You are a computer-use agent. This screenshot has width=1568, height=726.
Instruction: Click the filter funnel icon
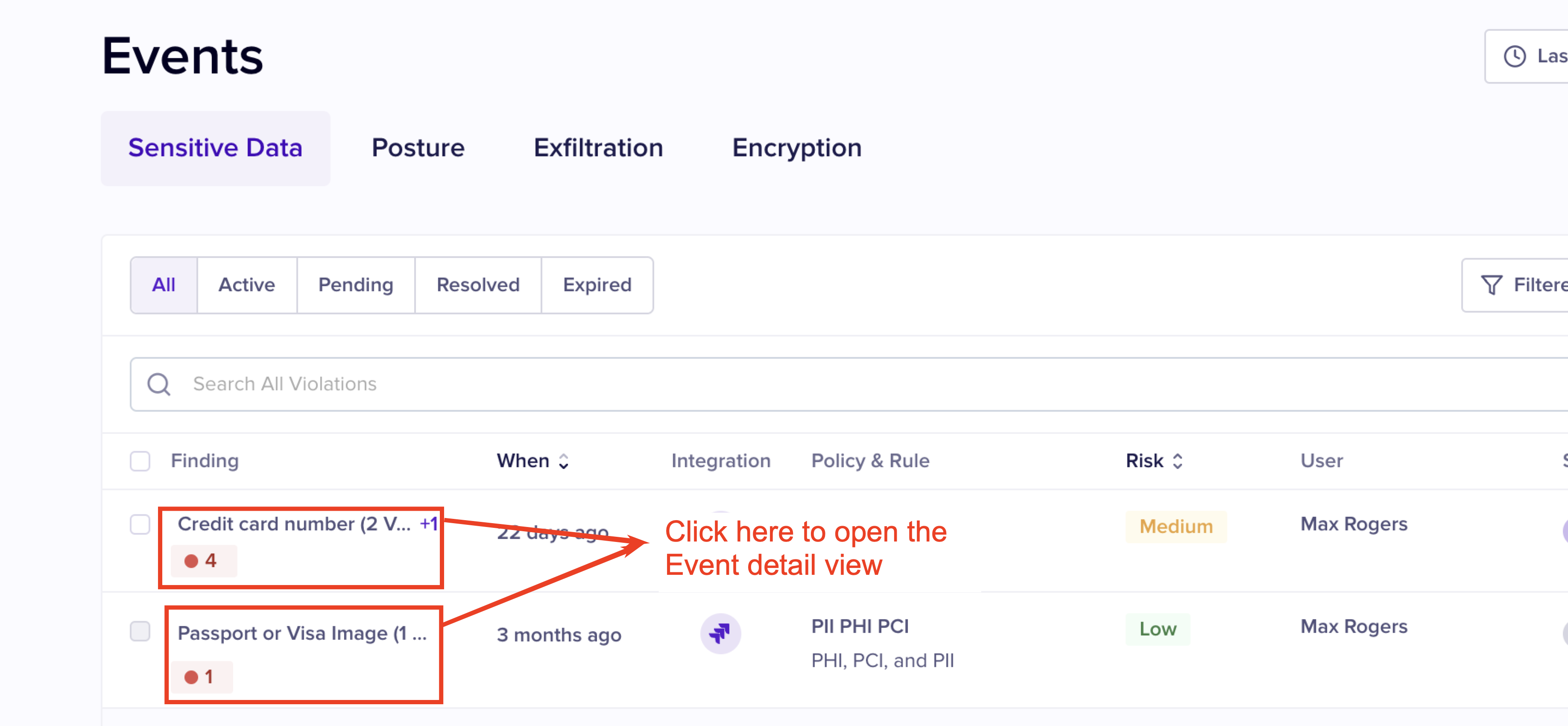tap(1491, 285)
